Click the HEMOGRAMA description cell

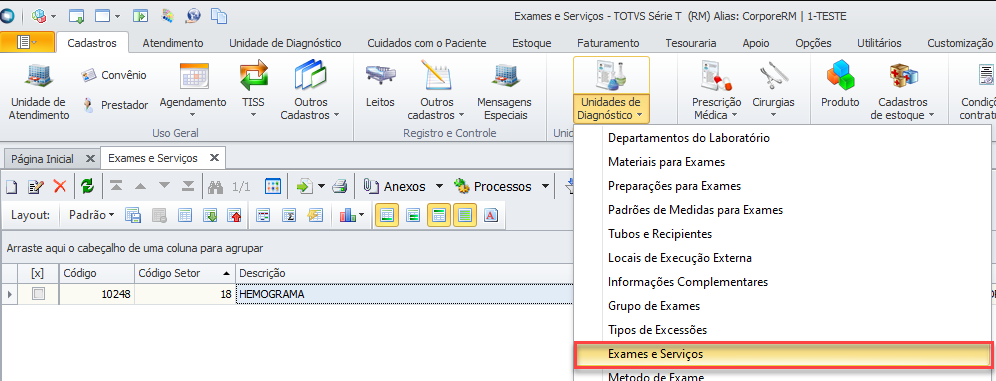(404, 294)
